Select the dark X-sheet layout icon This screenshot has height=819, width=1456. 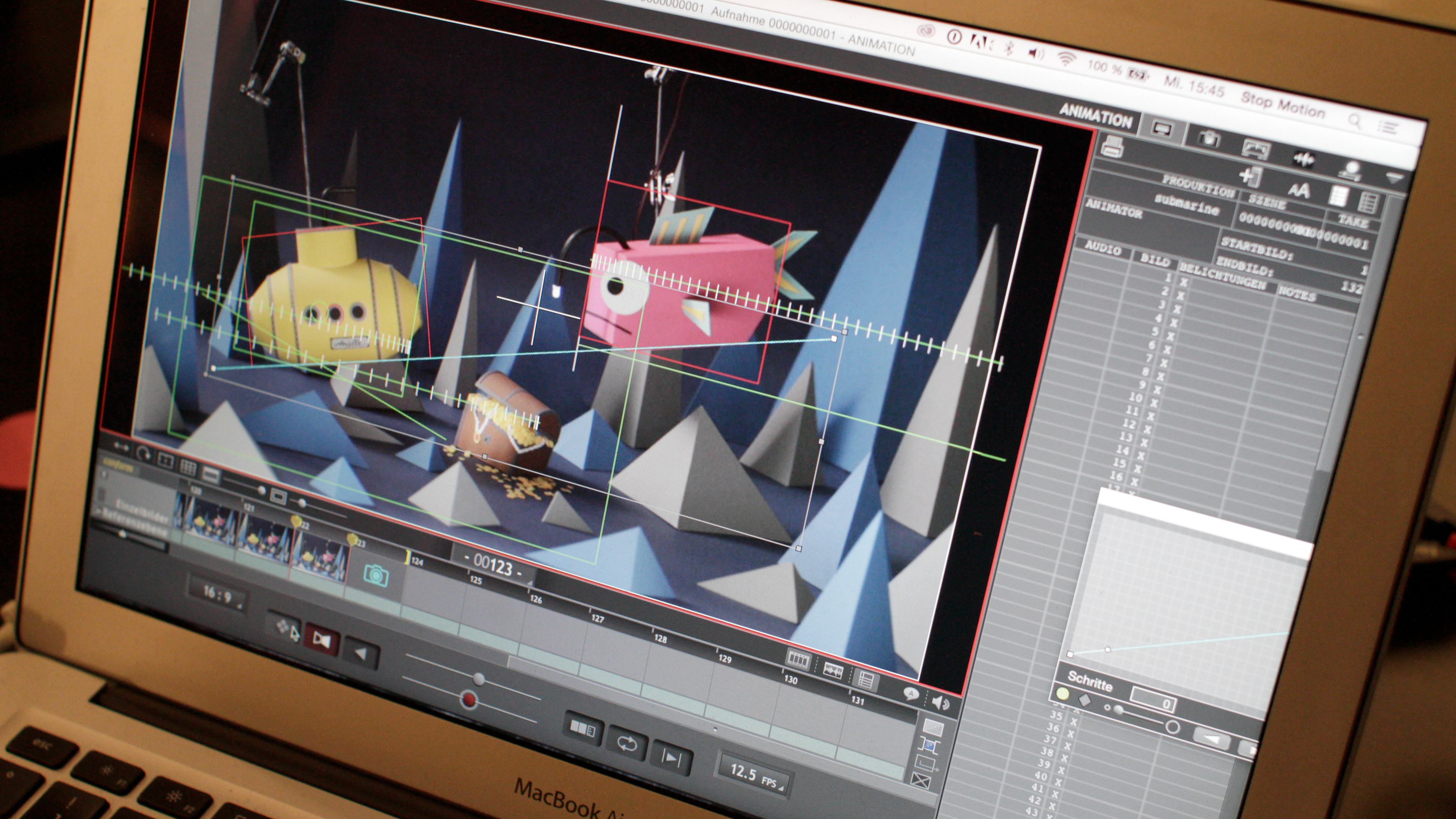click(x=1370, y=202)
